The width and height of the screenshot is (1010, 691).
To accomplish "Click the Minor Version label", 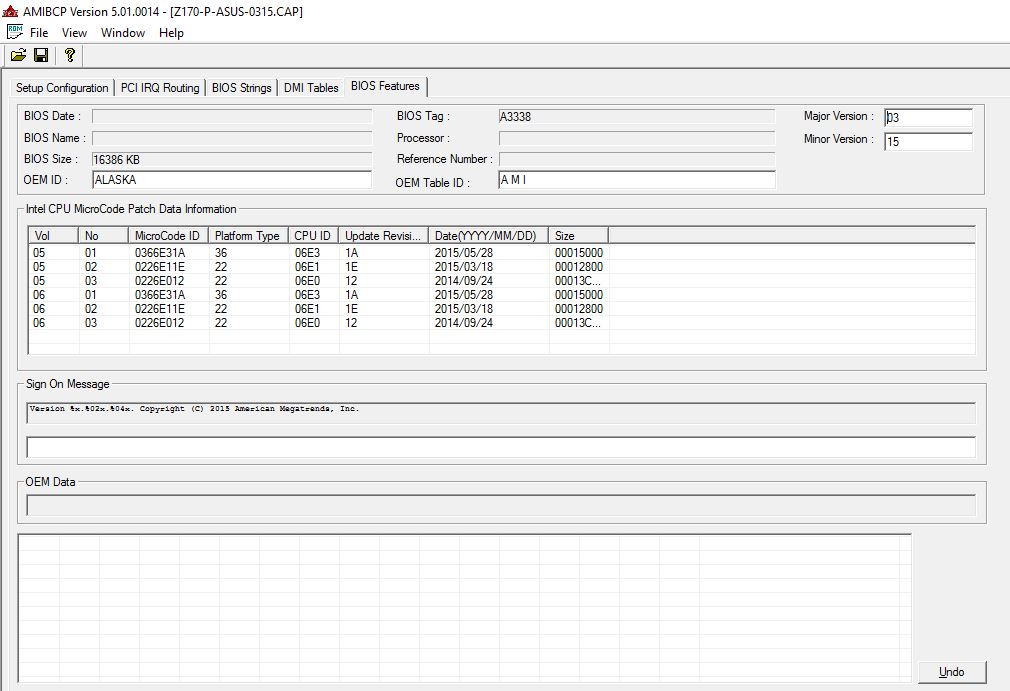I will pos(839,138).
